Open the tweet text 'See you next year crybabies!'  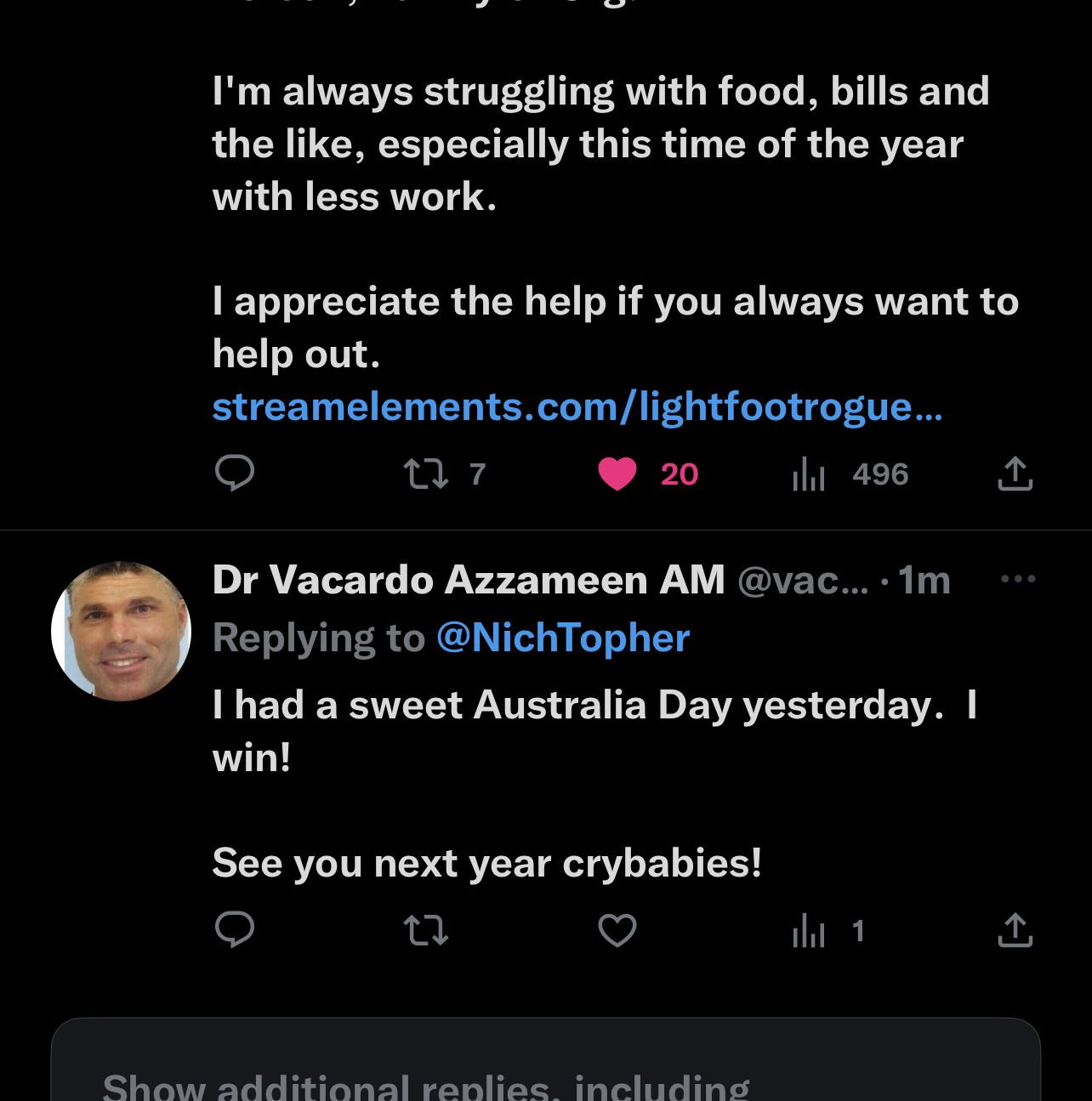[x=486, y=863]
